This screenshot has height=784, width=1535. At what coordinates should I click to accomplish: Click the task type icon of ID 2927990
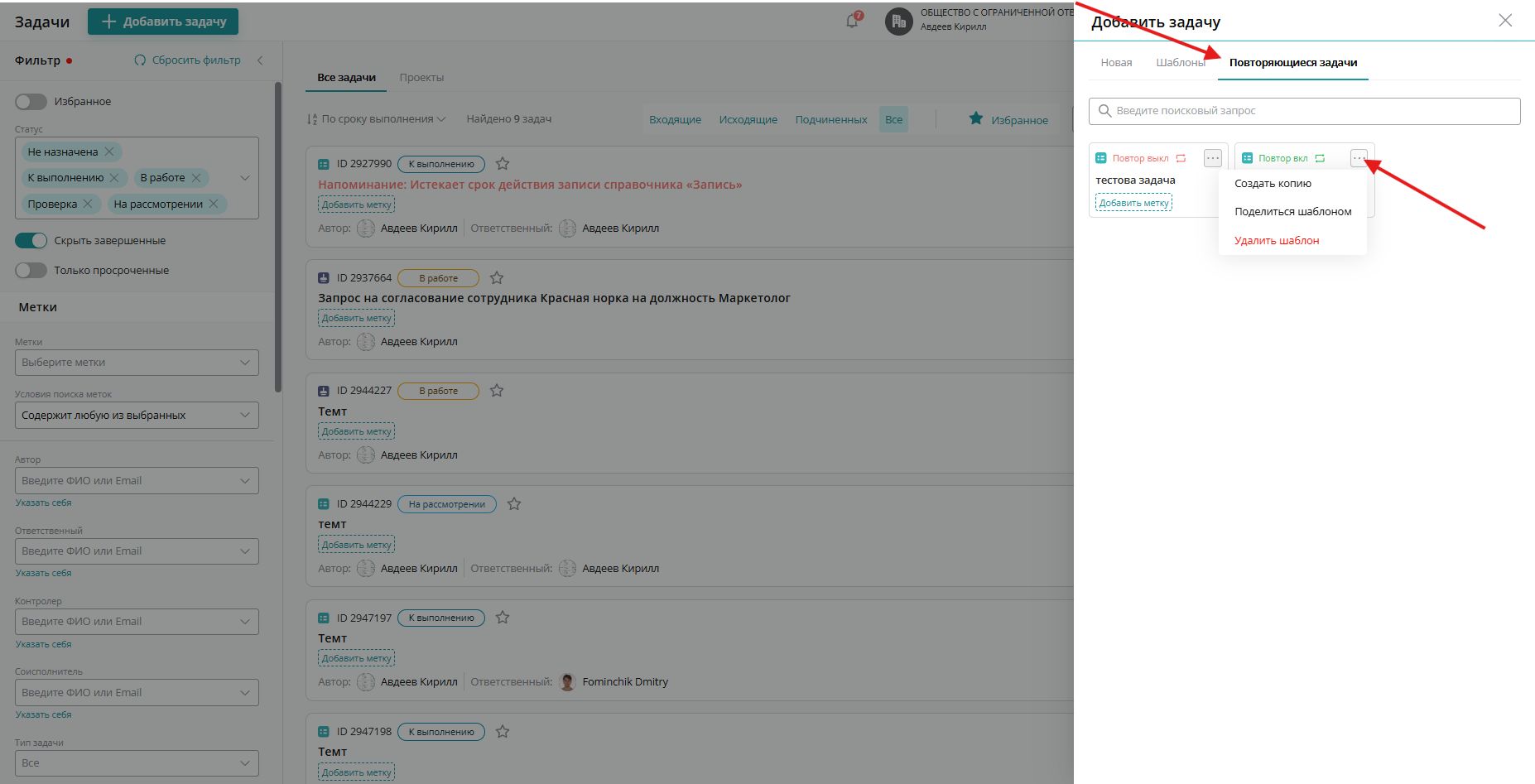[x=324, y=164]
